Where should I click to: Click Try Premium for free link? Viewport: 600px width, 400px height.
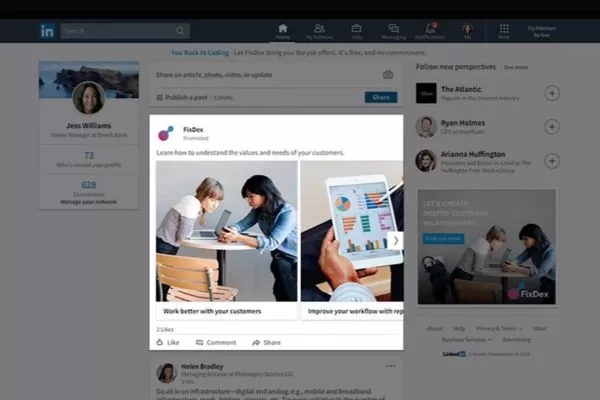[541, 31]
